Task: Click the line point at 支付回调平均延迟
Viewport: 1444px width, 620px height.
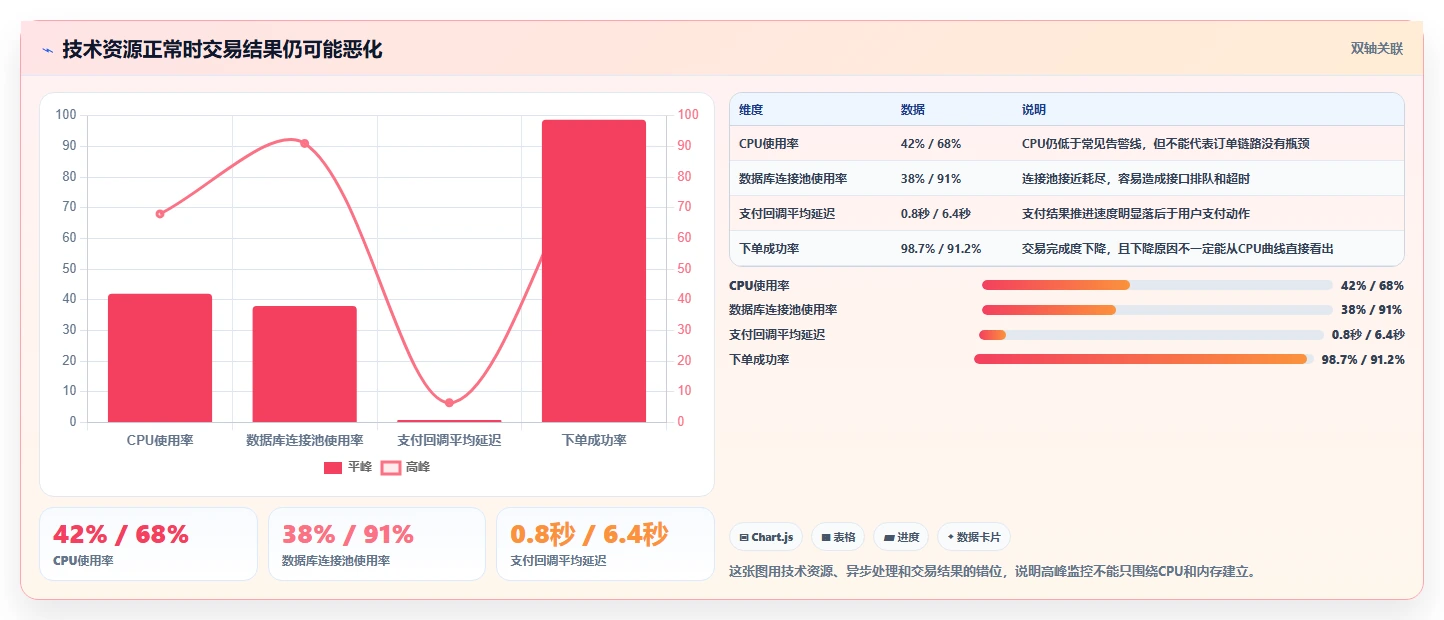Action: coord(449,403)
